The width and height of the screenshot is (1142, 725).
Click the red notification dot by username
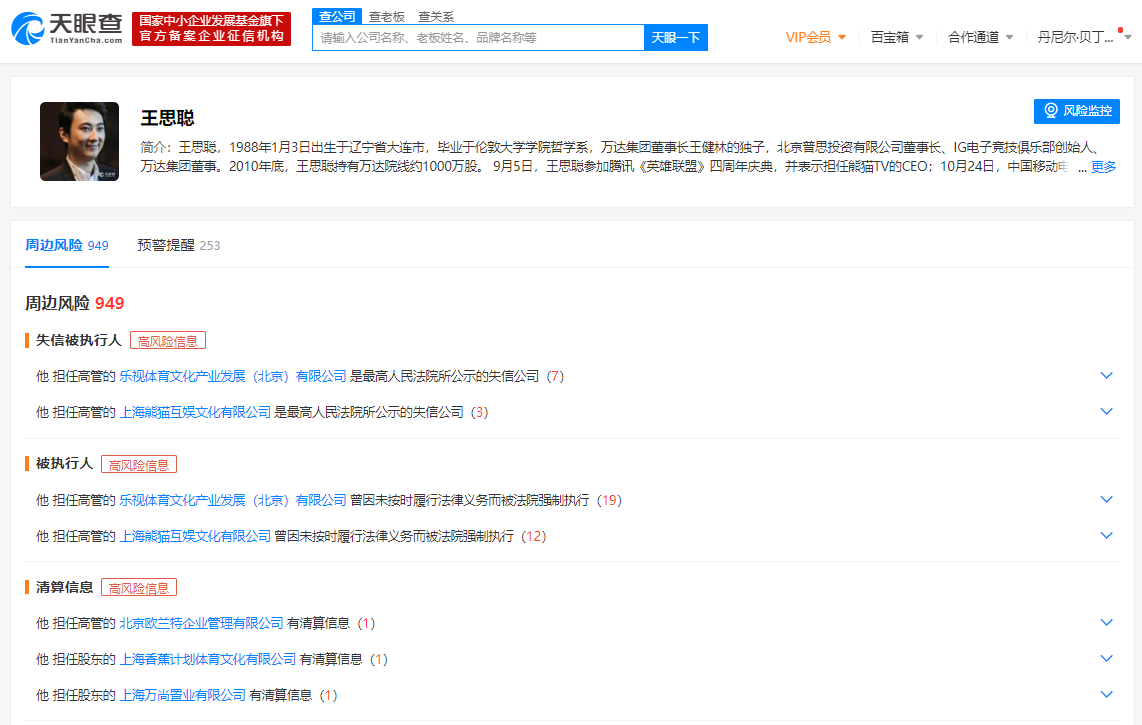coord(1120,31)
